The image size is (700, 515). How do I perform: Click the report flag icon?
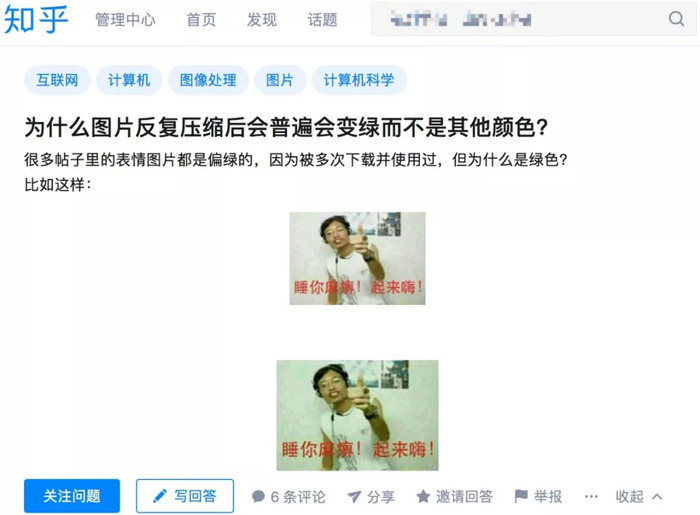click(x=521, y=496)
